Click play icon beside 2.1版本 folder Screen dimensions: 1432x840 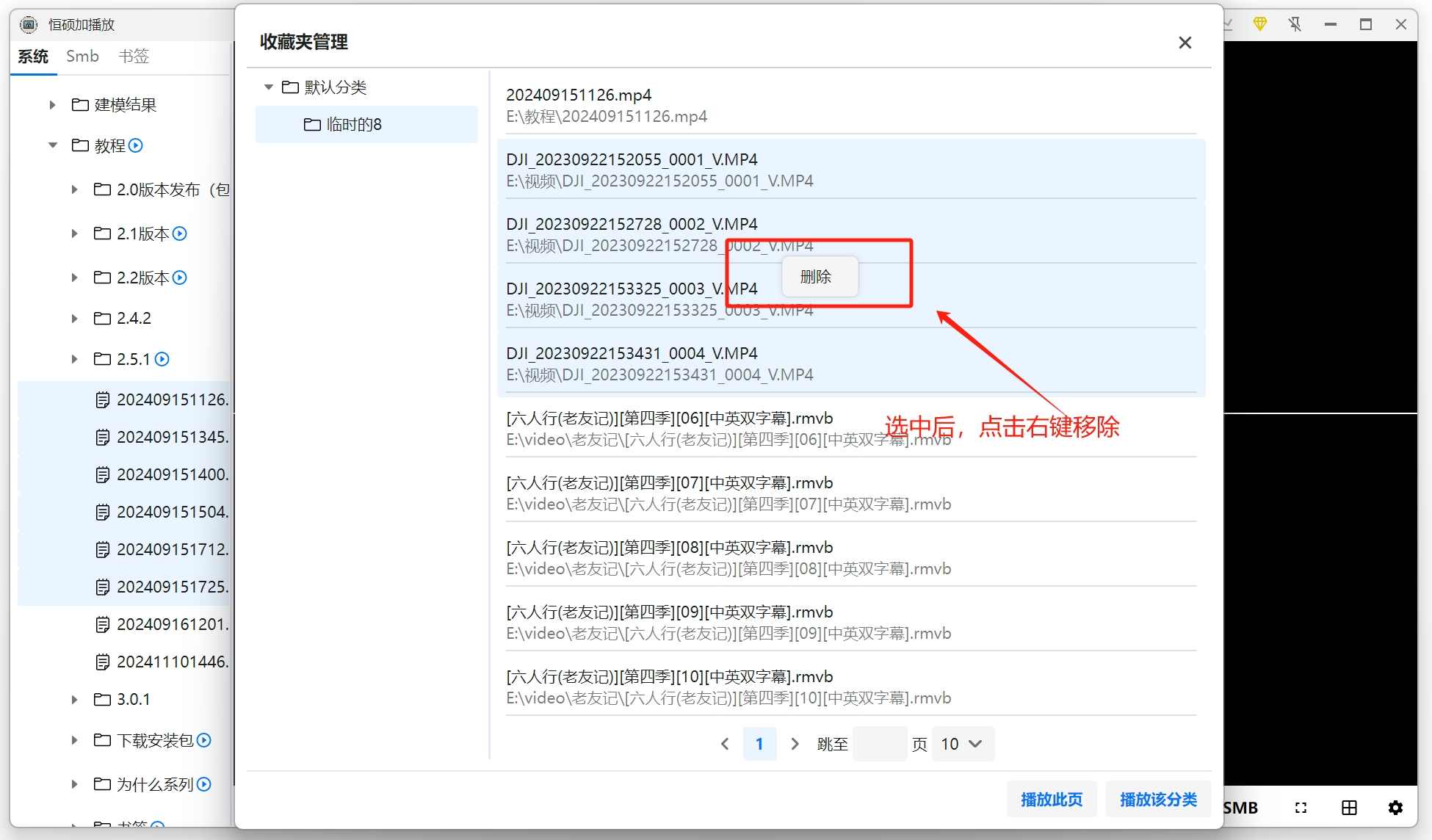tap(180, 233)
